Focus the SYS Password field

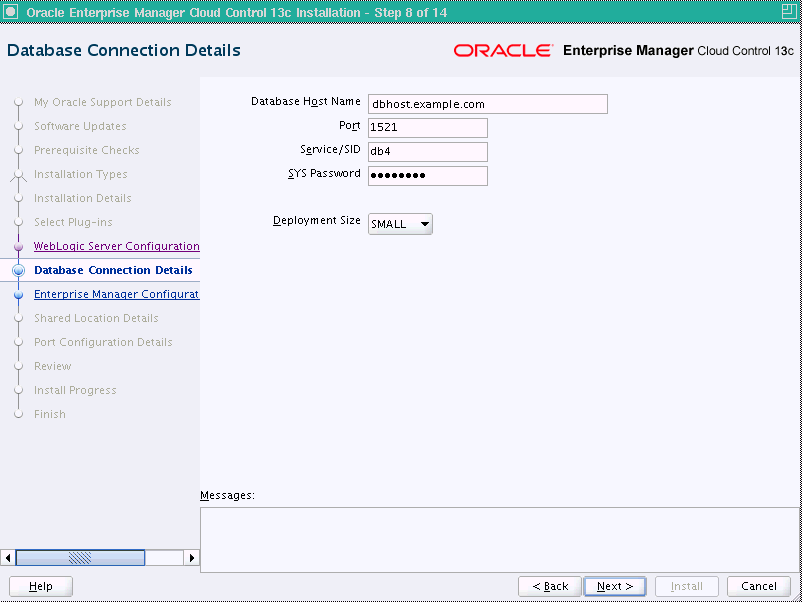click(x=428, y=175)
